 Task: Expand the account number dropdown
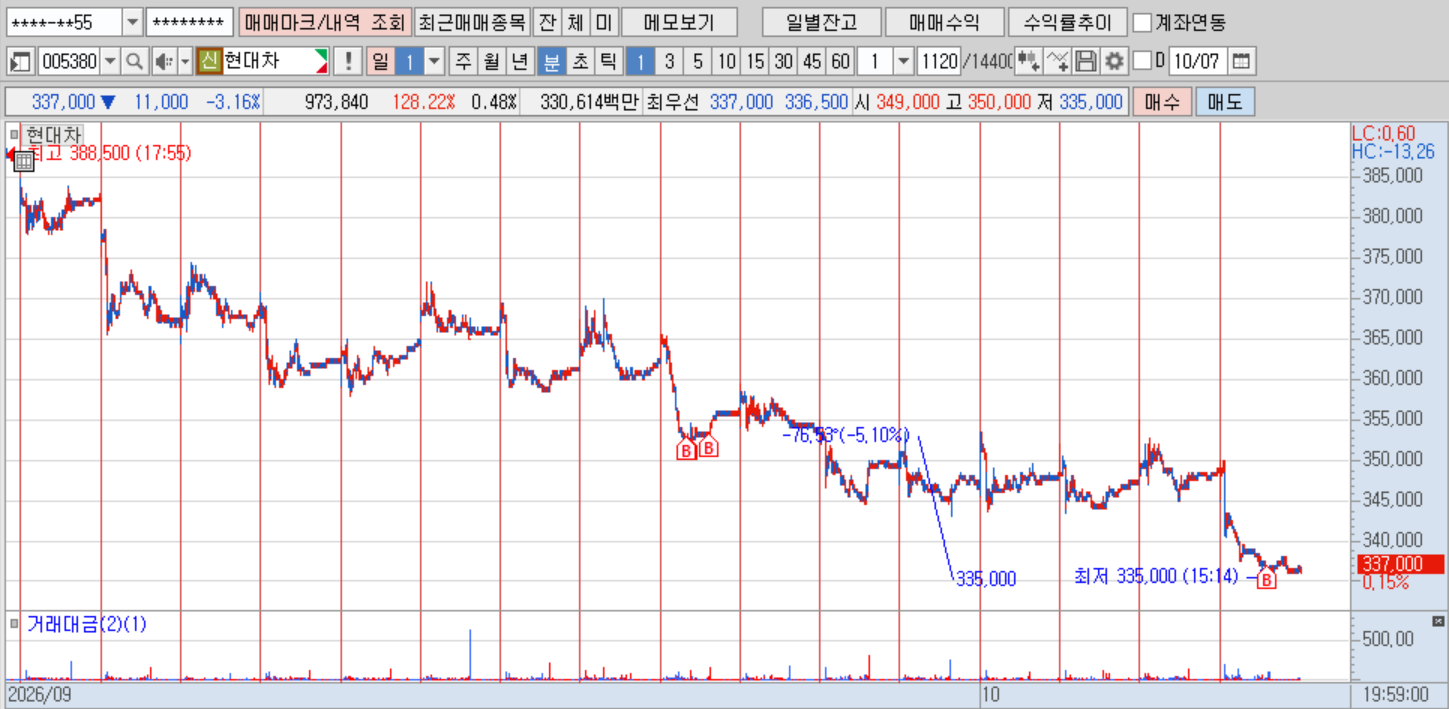(x=132, y=22)
